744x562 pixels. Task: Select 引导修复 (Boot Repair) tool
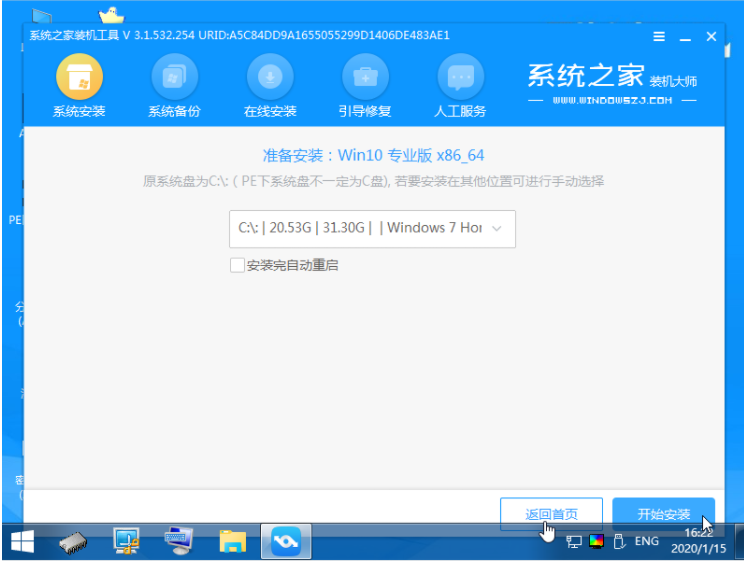coord(365,86)
